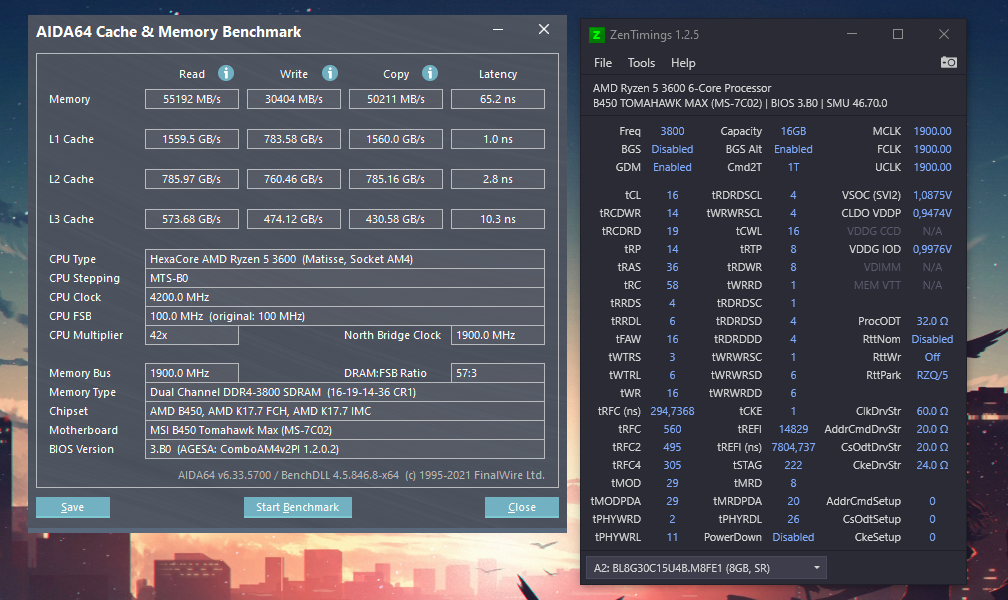Click the BIOS Version field 3.B0

[x=345, y=449]
